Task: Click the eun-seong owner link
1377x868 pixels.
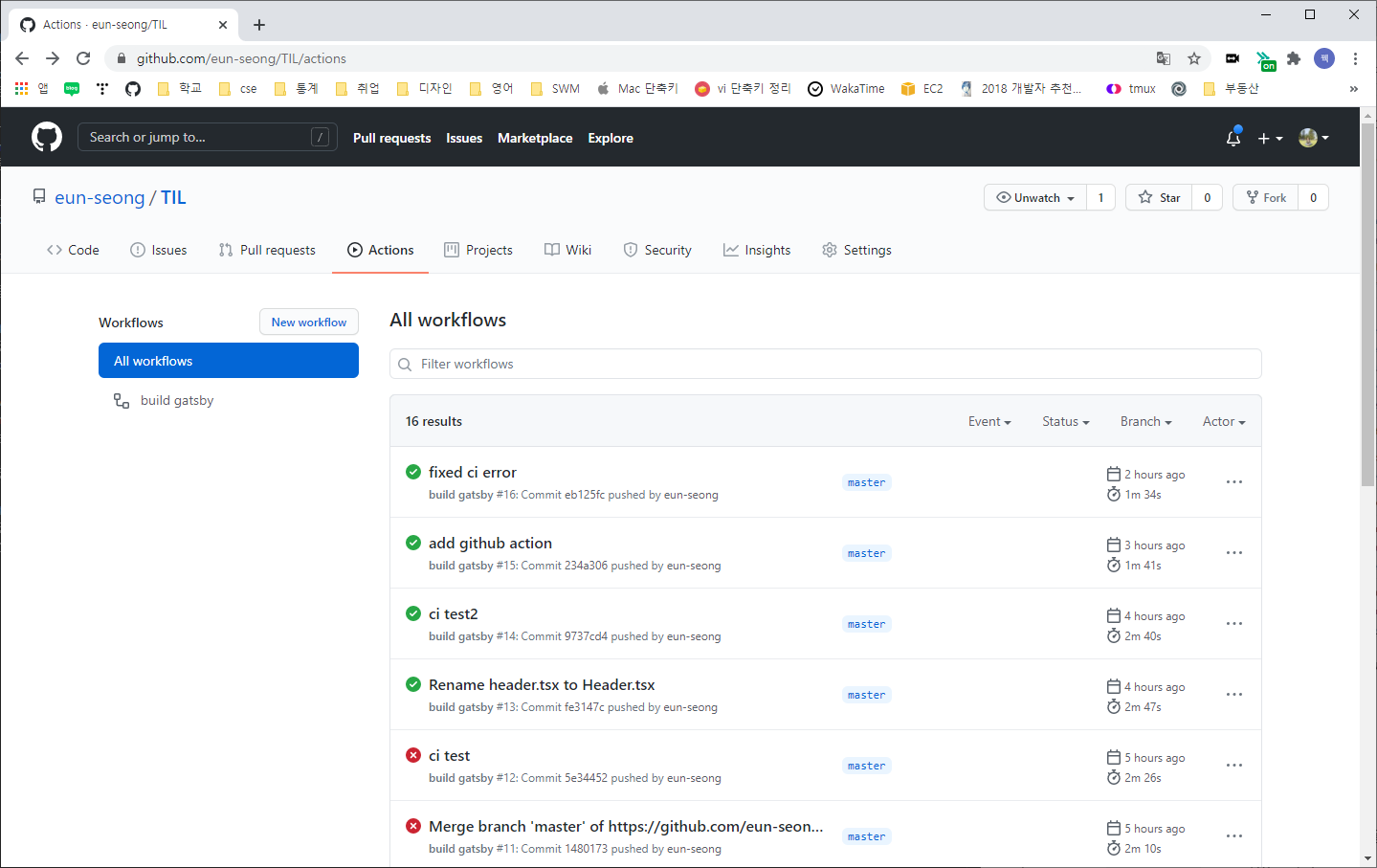Action: 100,197
